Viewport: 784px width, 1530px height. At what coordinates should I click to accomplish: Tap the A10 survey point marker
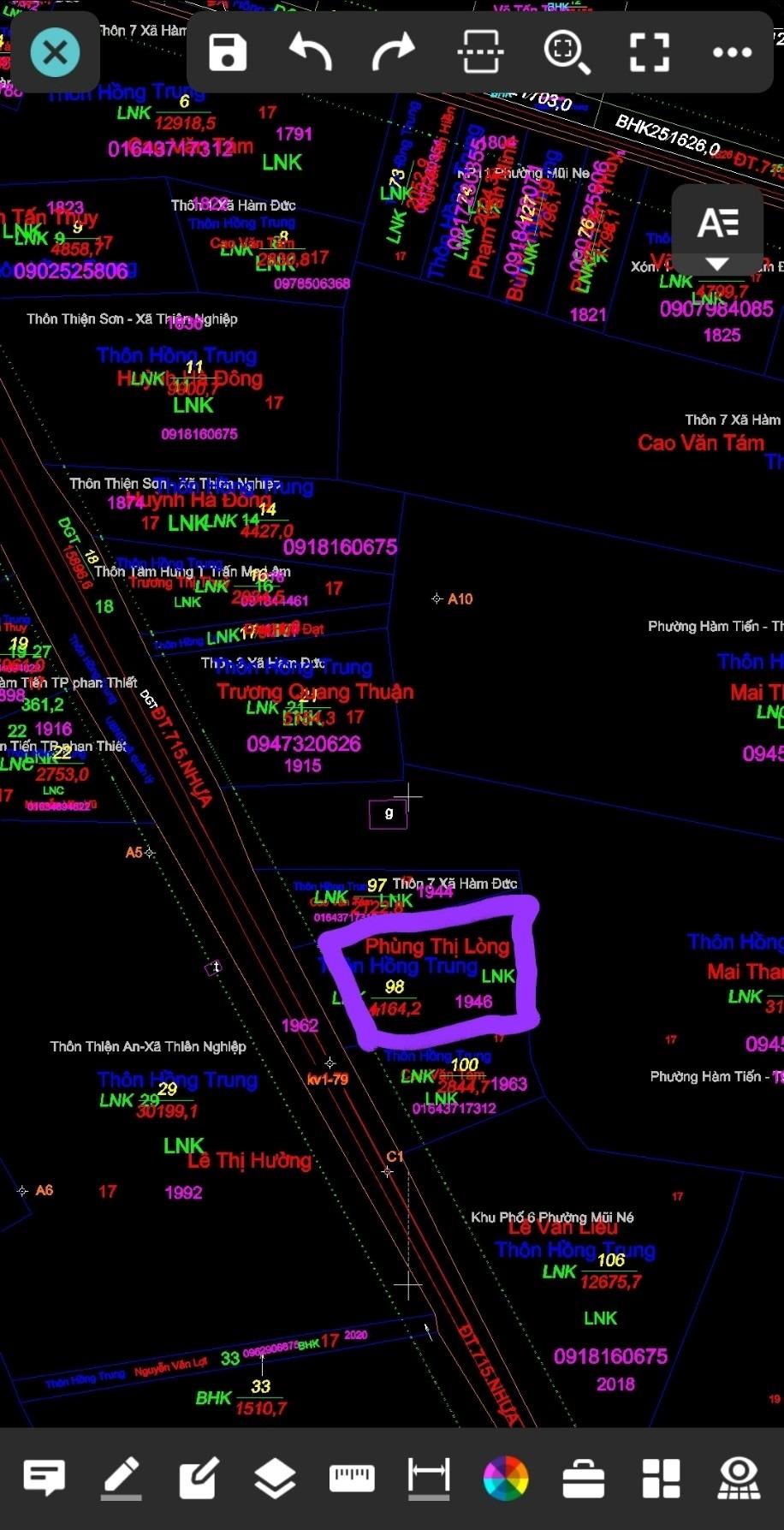point(437,599)
